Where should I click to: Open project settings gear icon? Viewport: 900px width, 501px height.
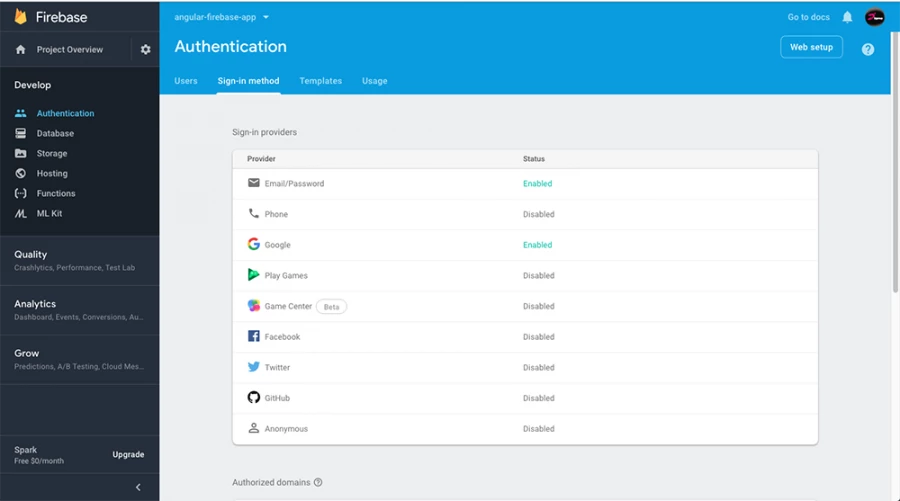pos(145,50)
